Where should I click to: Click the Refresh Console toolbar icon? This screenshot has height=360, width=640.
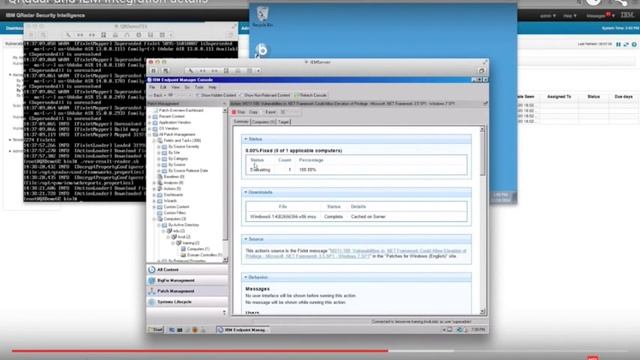pyautogui.click(x=297, y=95)
